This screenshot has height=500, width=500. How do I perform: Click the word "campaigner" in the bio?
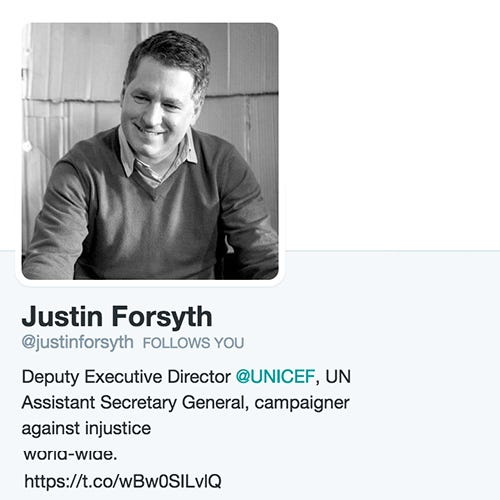[302, 403]
